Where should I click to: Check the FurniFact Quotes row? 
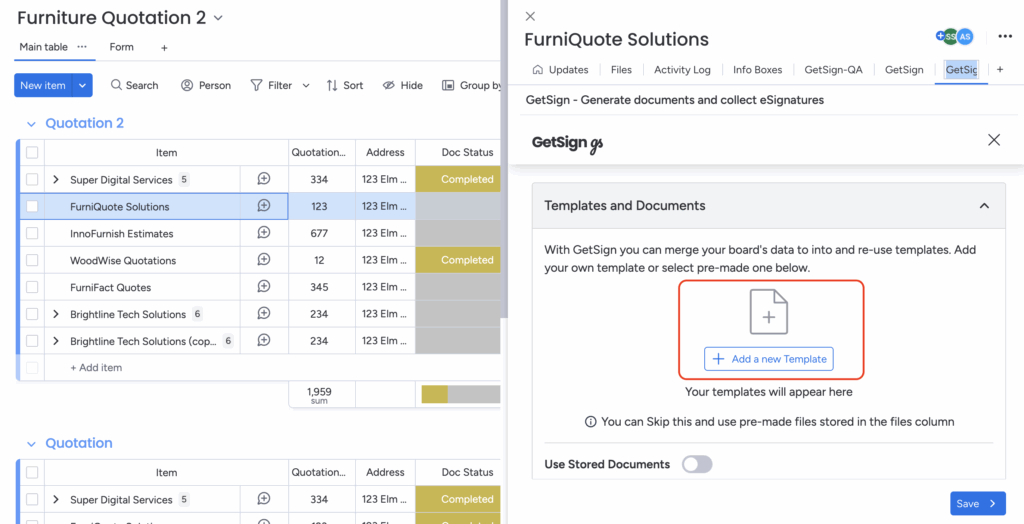point(32,287)
